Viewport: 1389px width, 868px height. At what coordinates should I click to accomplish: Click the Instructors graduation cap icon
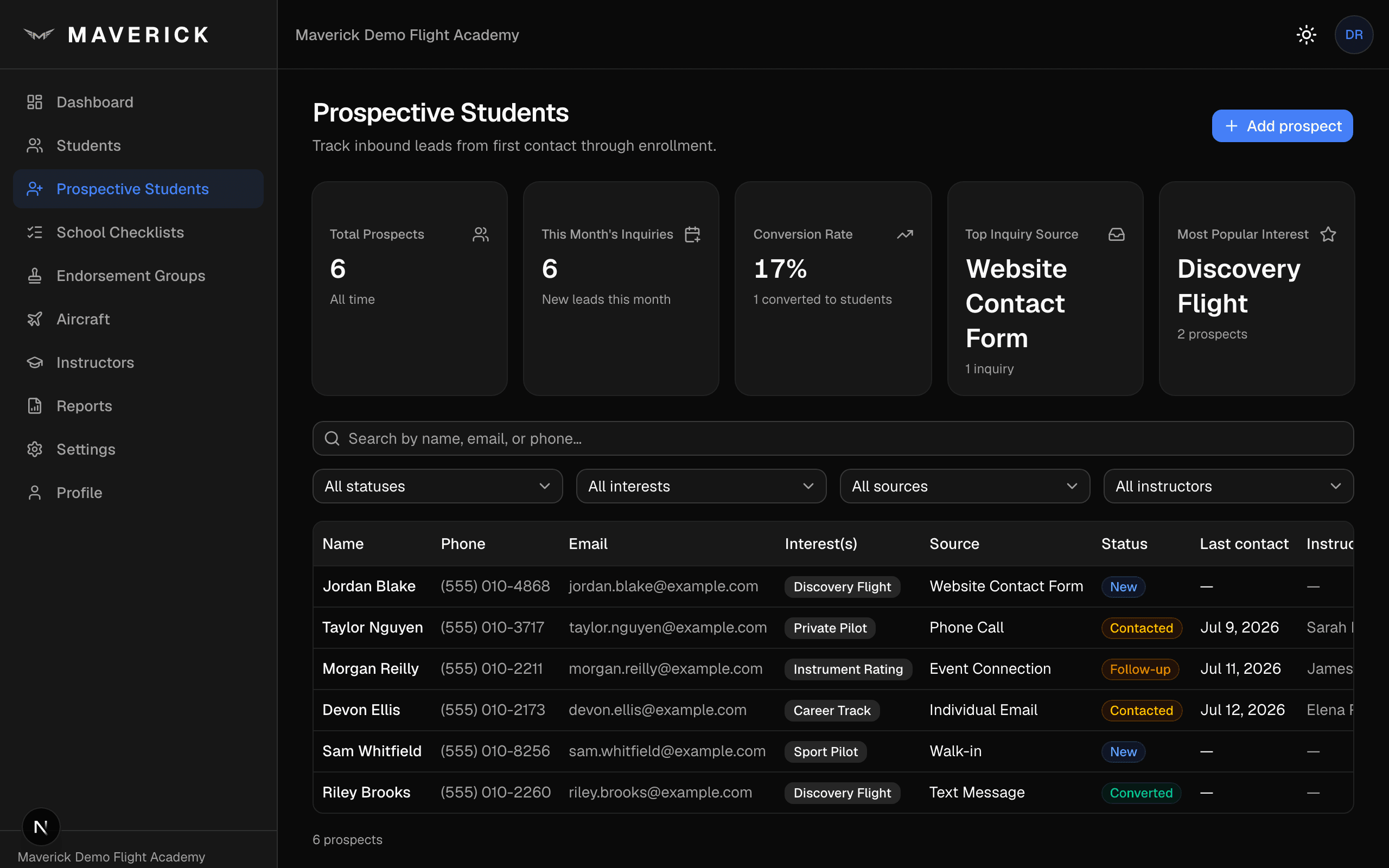tap(35, 363)
